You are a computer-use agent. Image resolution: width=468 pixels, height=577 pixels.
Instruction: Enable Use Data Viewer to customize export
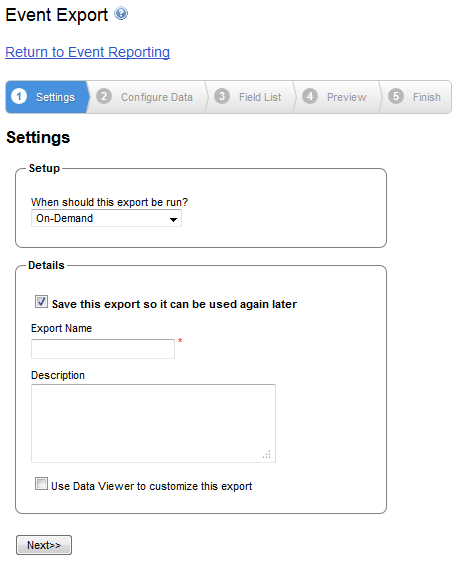click(41, 484)
